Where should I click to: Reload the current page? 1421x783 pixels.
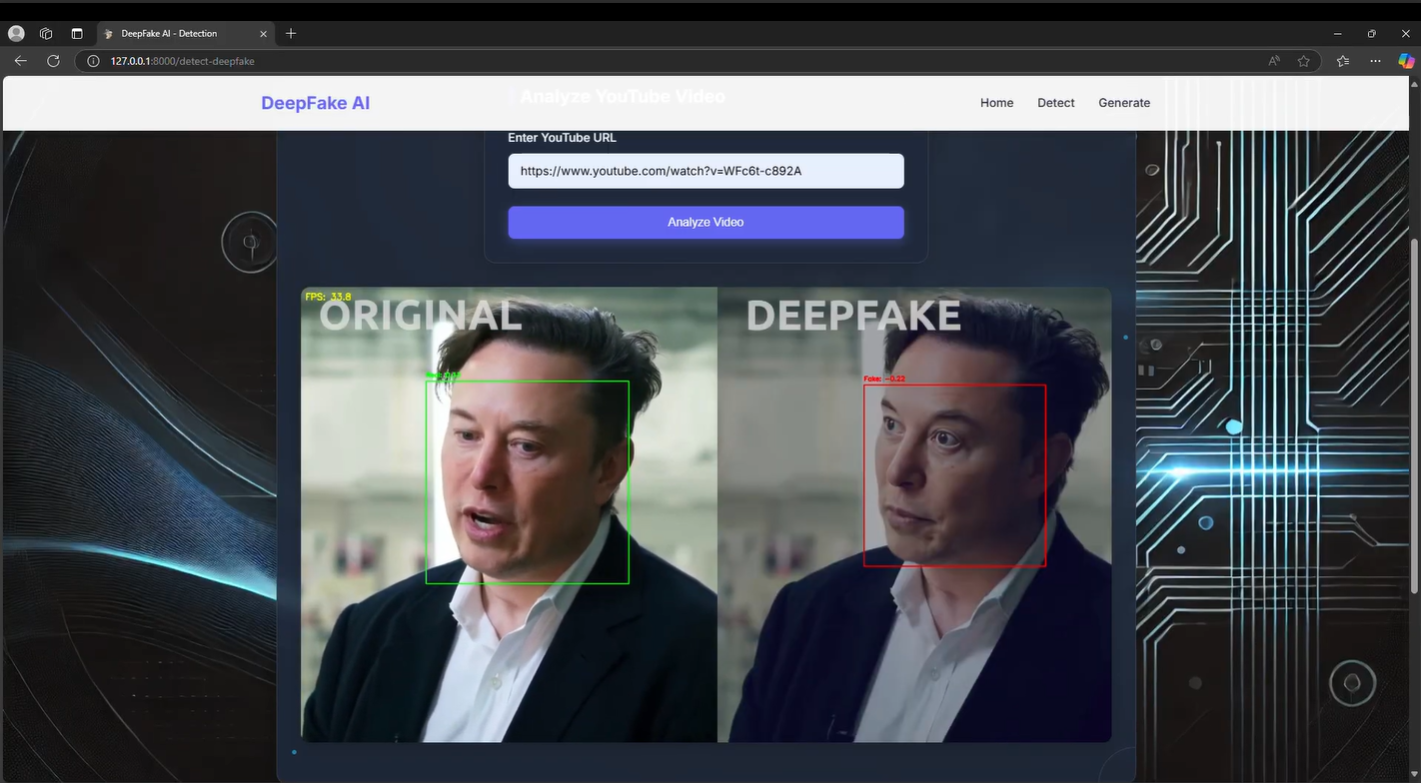click(x=53, y=61)
